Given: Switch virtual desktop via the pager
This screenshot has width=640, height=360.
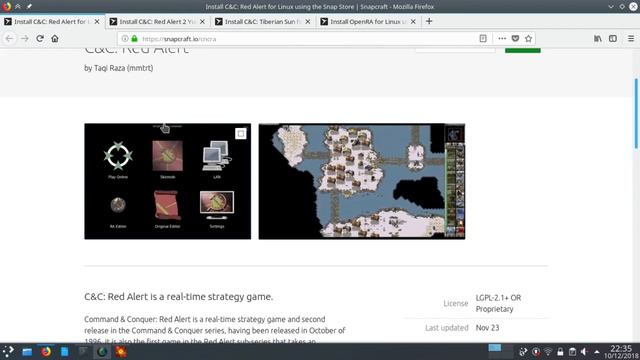Looking at the screenshot, I should point(501,351).
